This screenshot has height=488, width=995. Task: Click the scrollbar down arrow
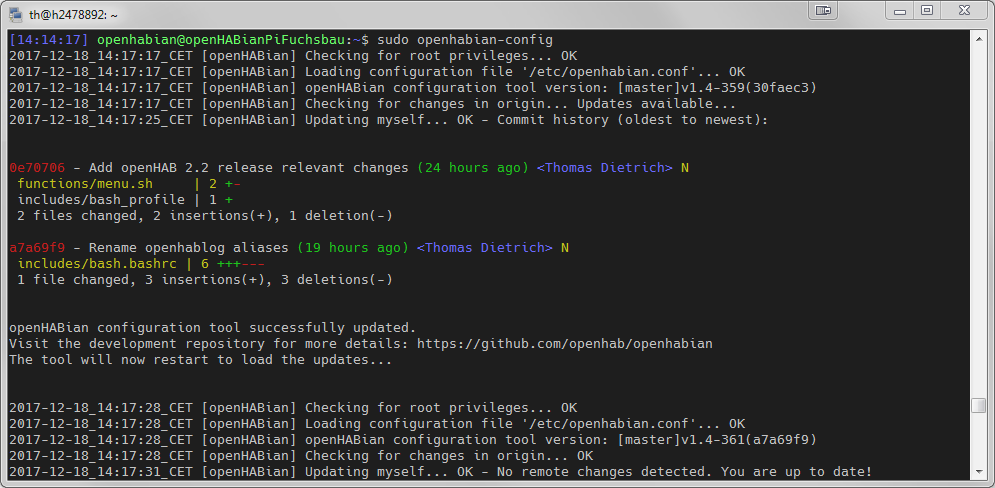coord(979,471)
